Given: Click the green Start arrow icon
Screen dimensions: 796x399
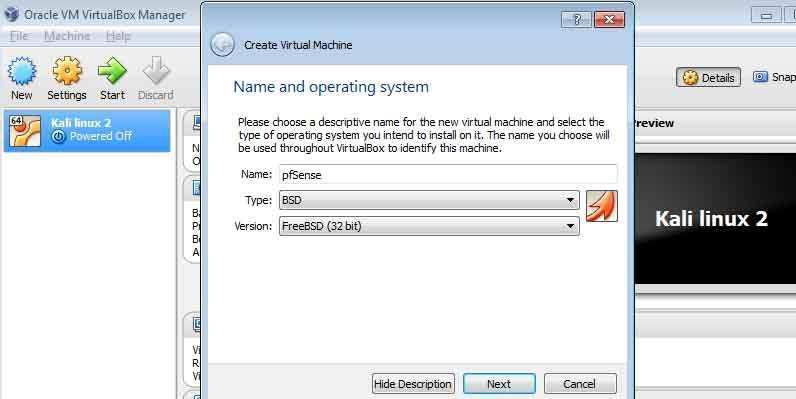Looking at the screenshot, I should [112, 71].
